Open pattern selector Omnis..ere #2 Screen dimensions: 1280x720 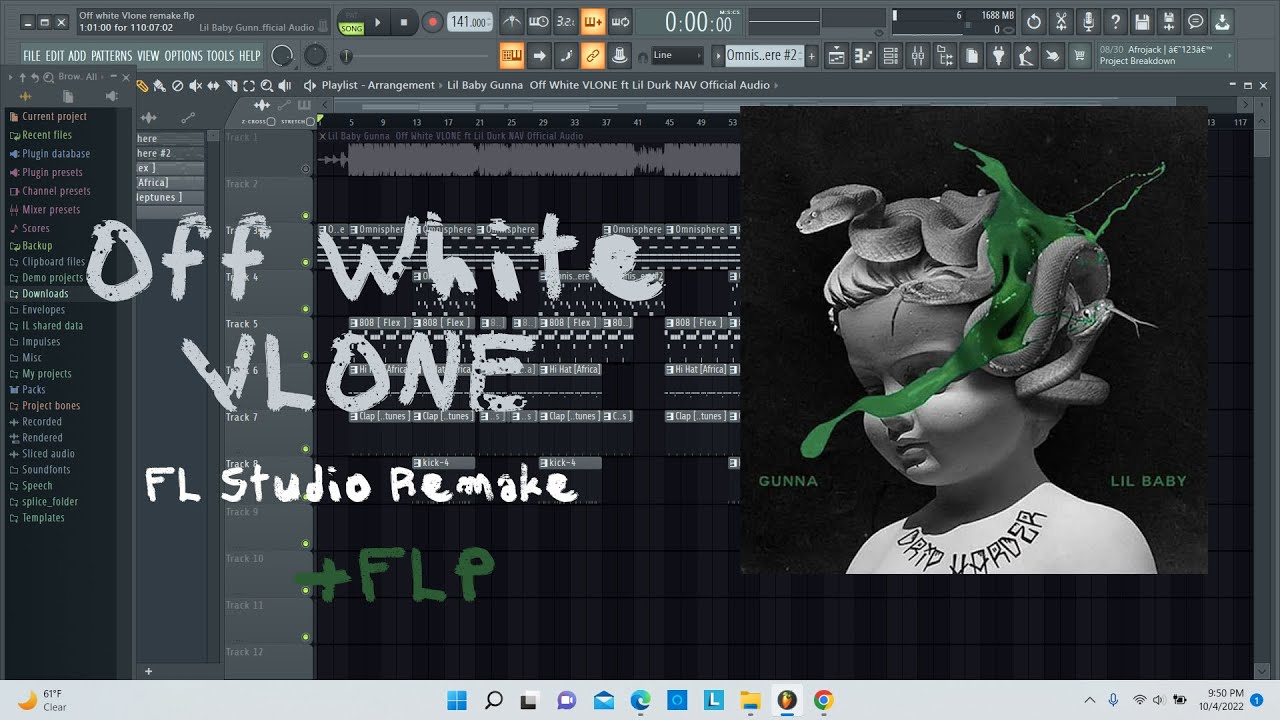click(x=762, y=55)
